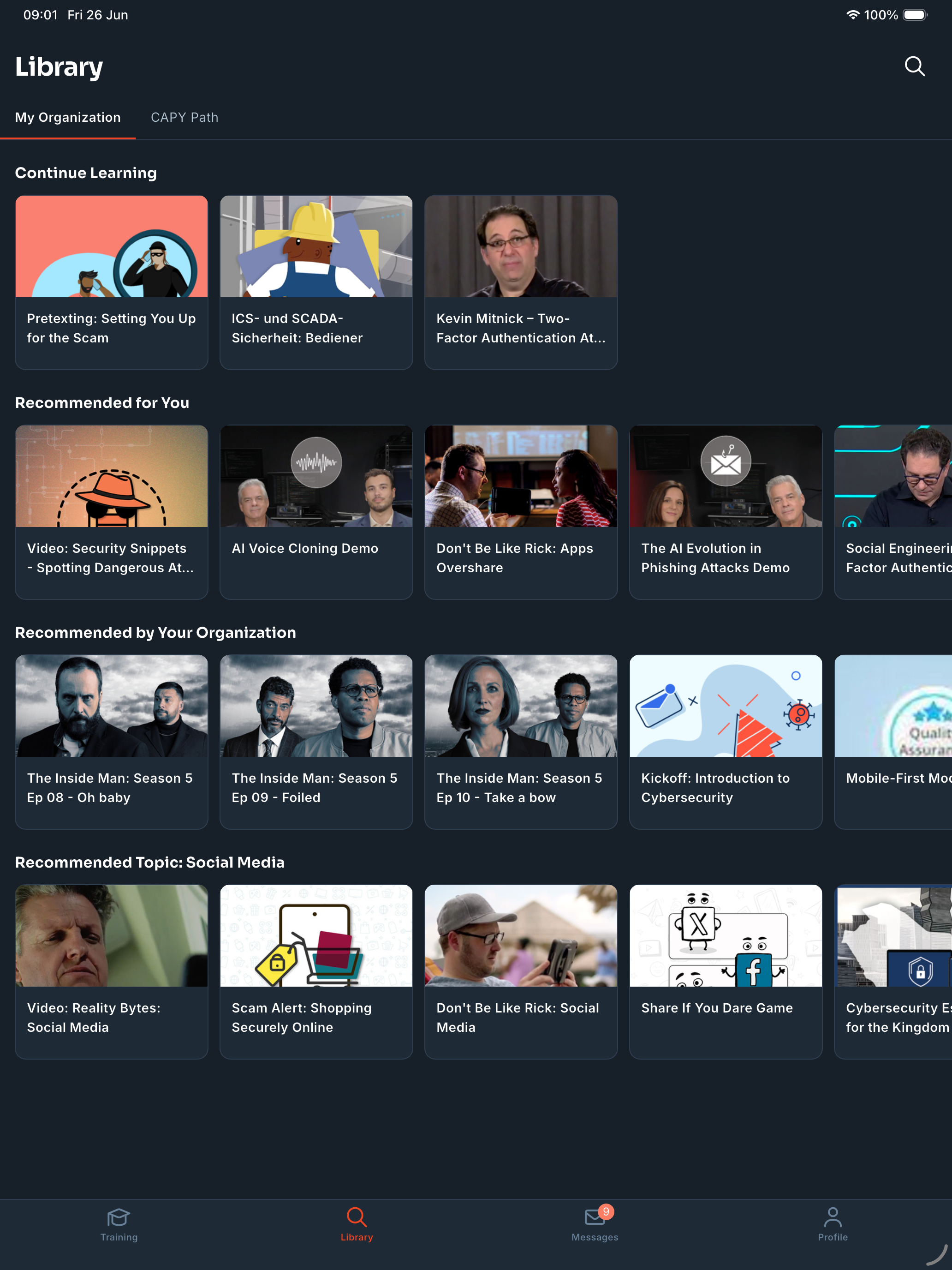Open Reality Bytes: Social Media thumbnail

click(111, 936)
